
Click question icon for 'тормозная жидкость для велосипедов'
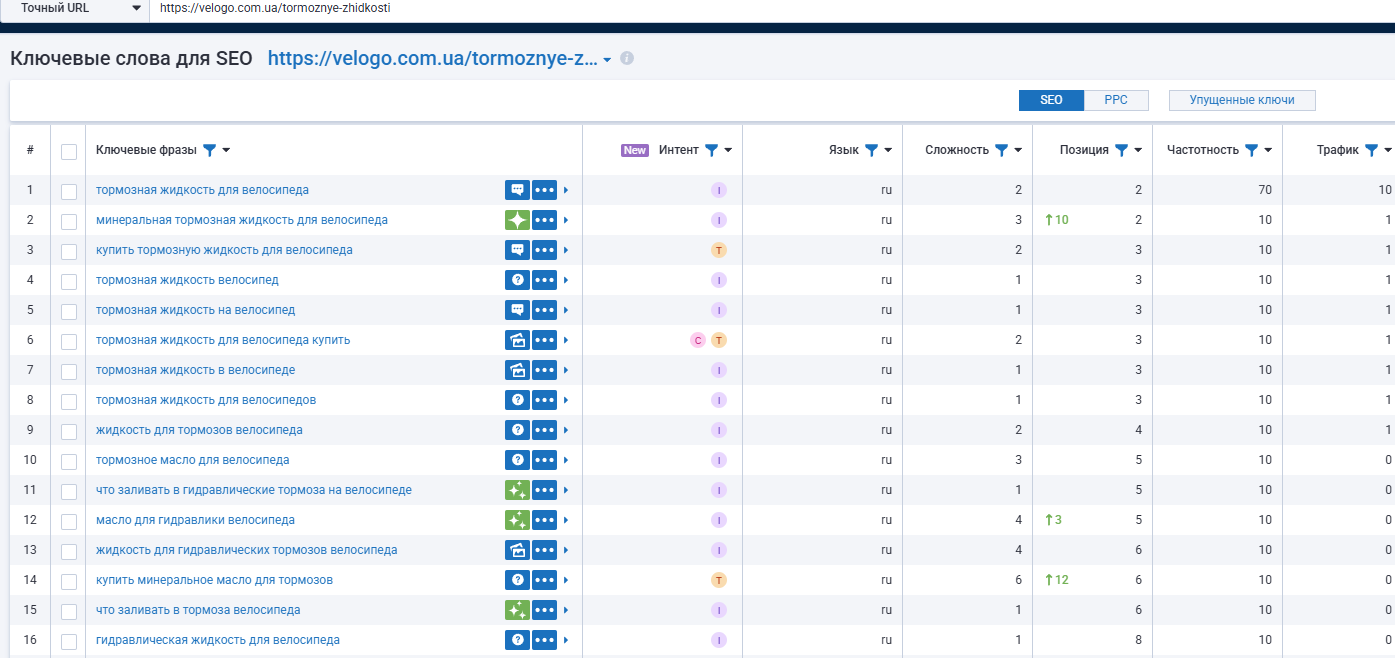tap(517, 400)
